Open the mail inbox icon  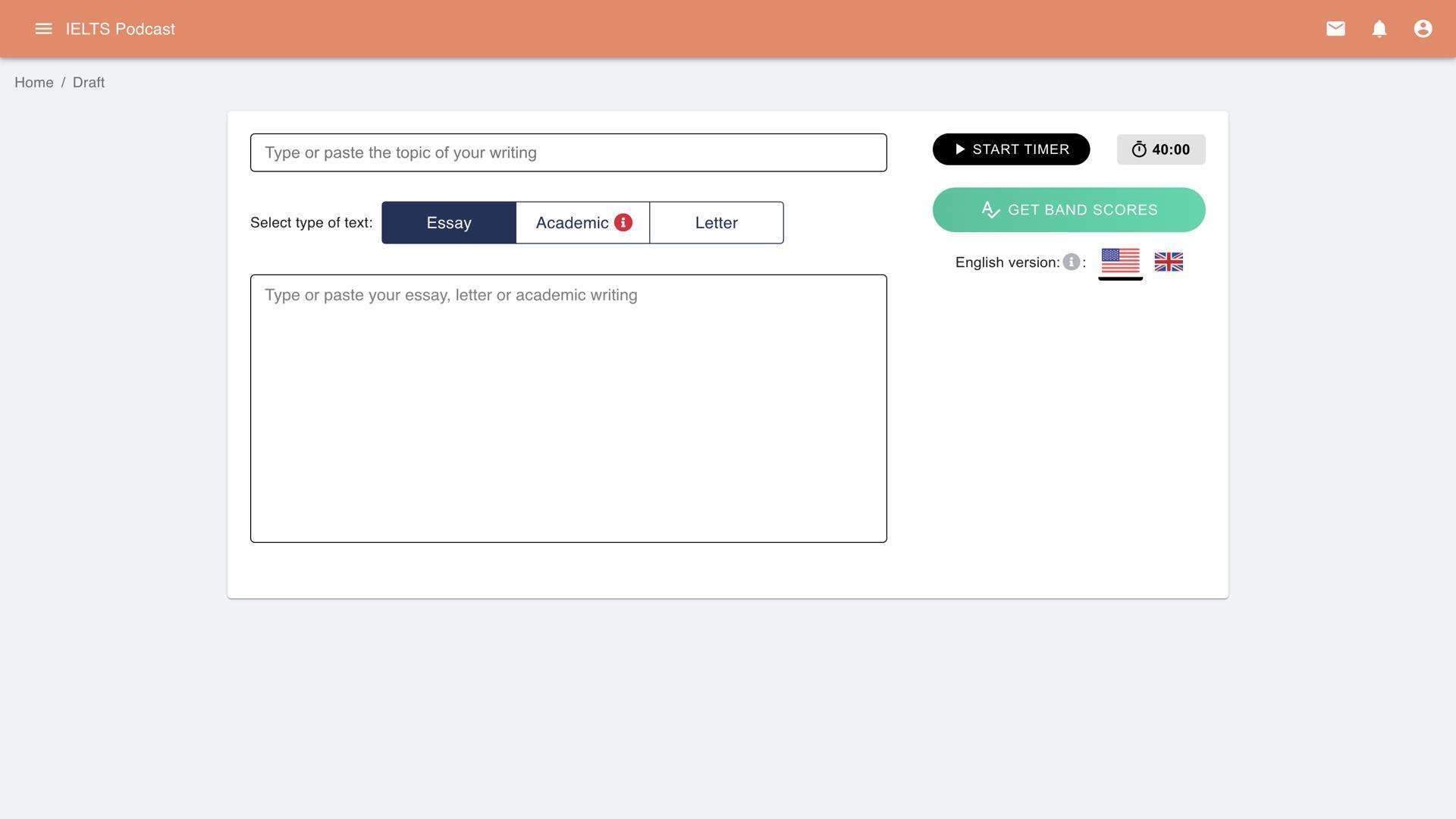coord(1335,29)
